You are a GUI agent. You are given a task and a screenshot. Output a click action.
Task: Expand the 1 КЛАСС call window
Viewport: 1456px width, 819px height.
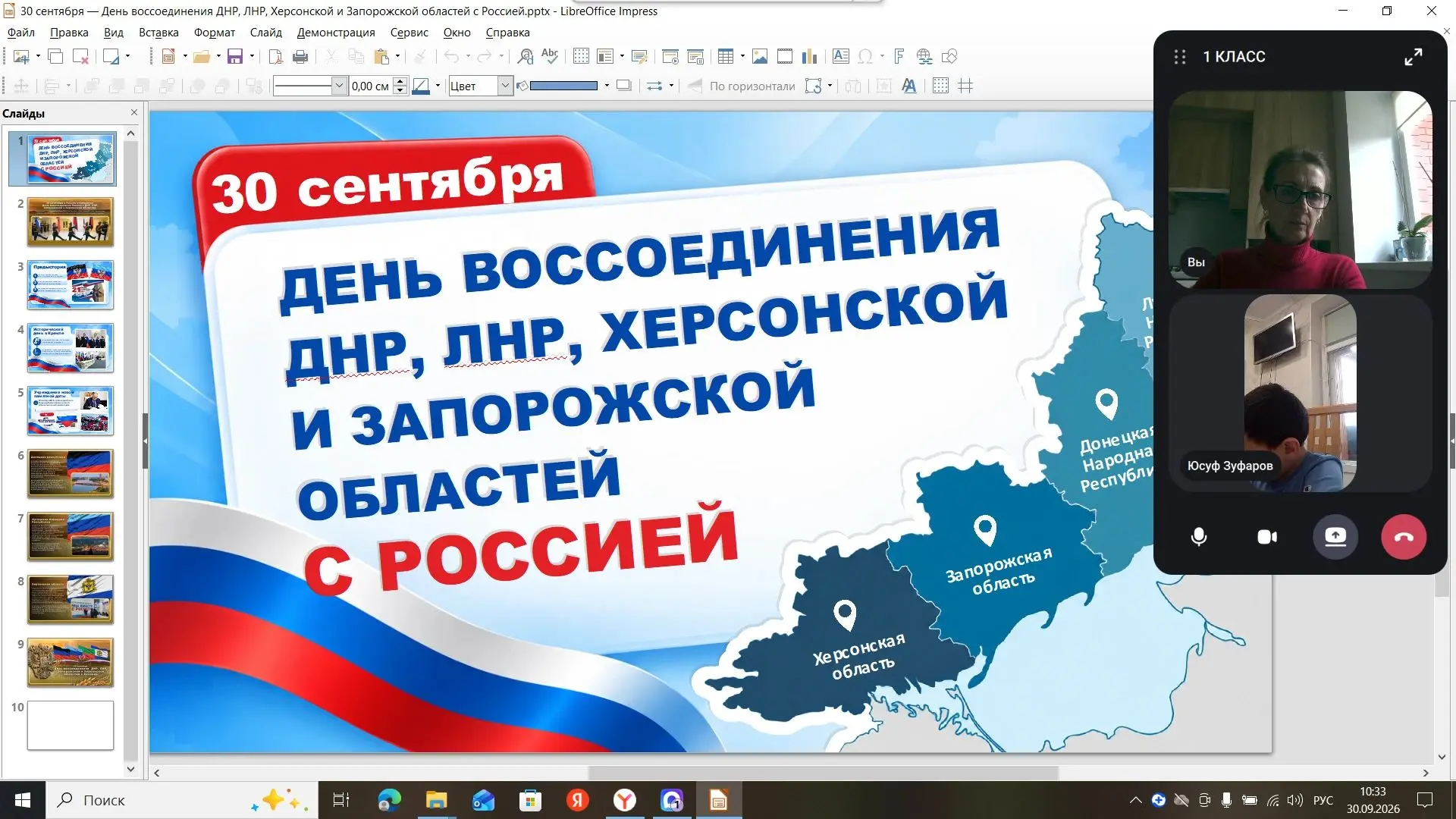(1414, 57)
